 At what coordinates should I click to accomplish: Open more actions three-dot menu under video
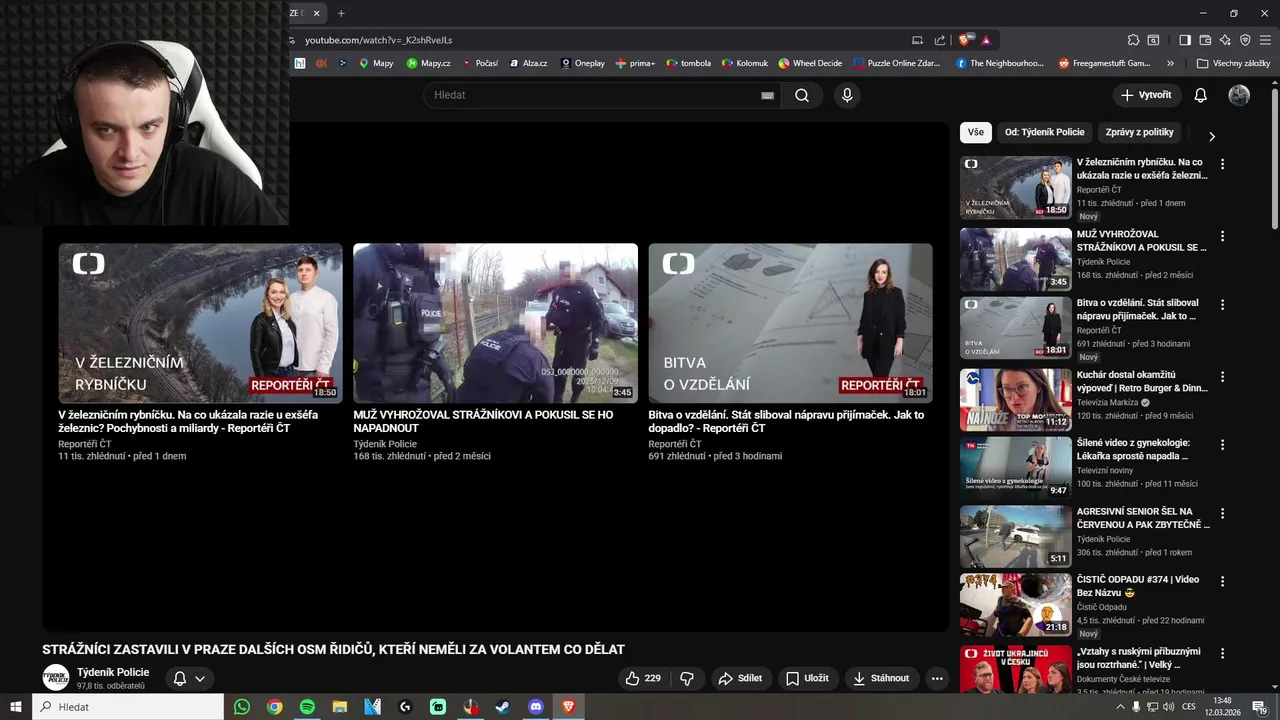pos(937,678)
